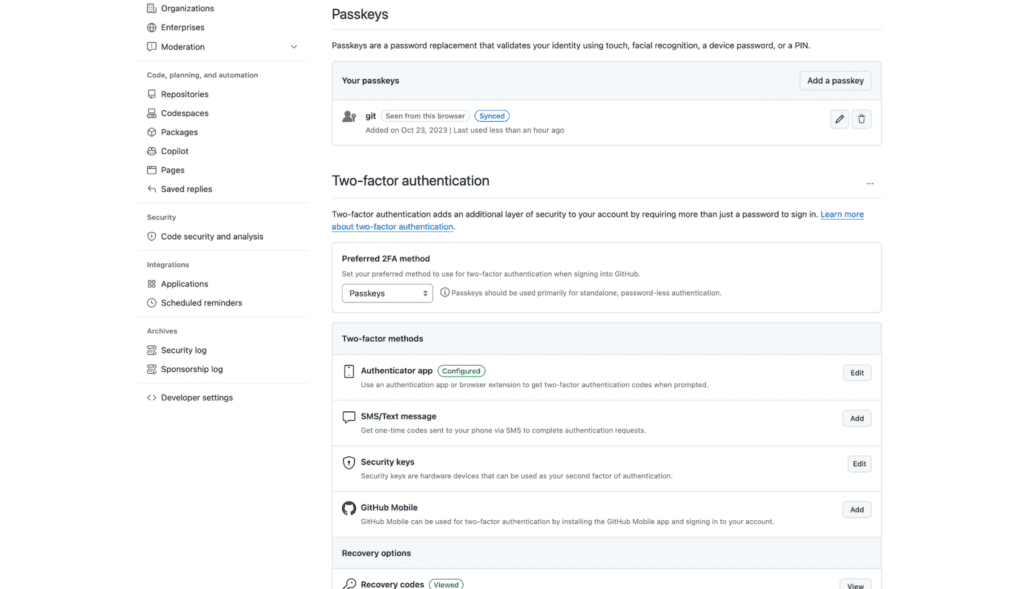Click the Packages box icon
The image size is (1024, 589).
(152, 132)
